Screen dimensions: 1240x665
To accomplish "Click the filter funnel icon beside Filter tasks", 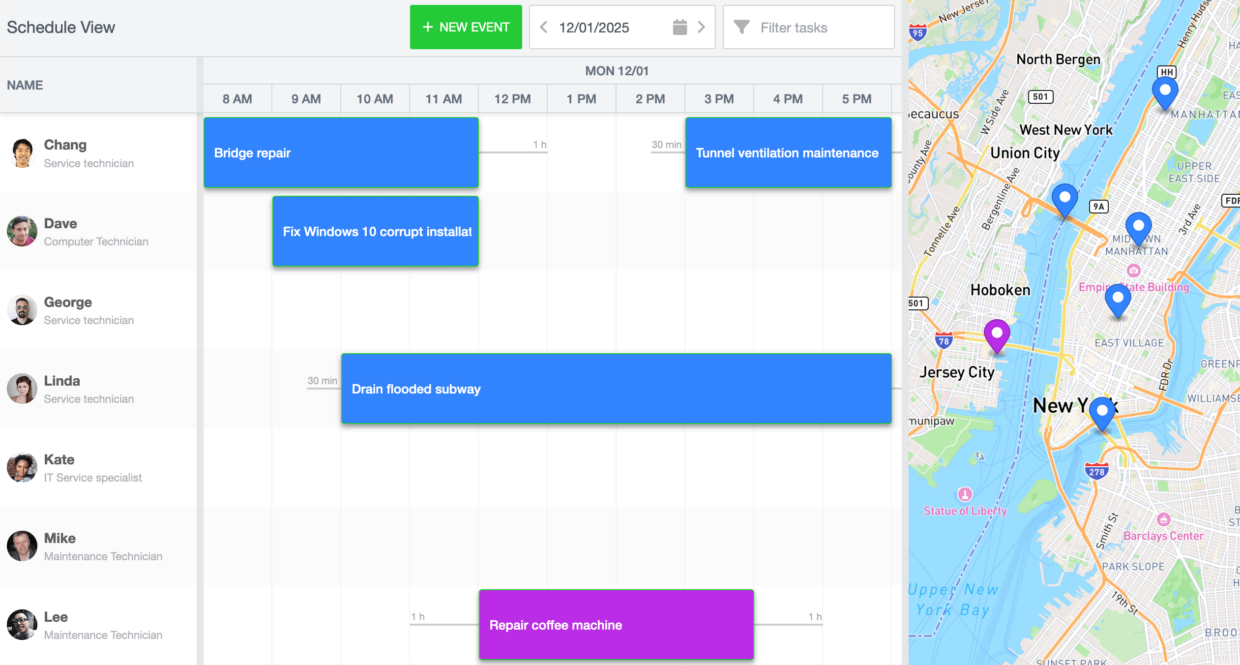I will click(x=741, y=27).
